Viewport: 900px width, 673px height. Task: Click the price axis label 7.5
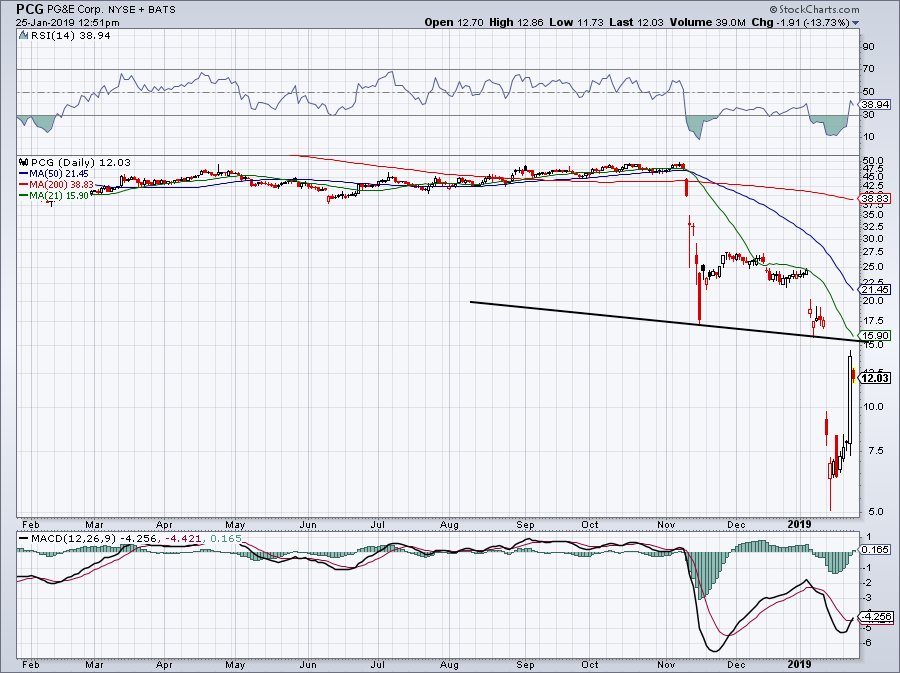pos(875,451)
